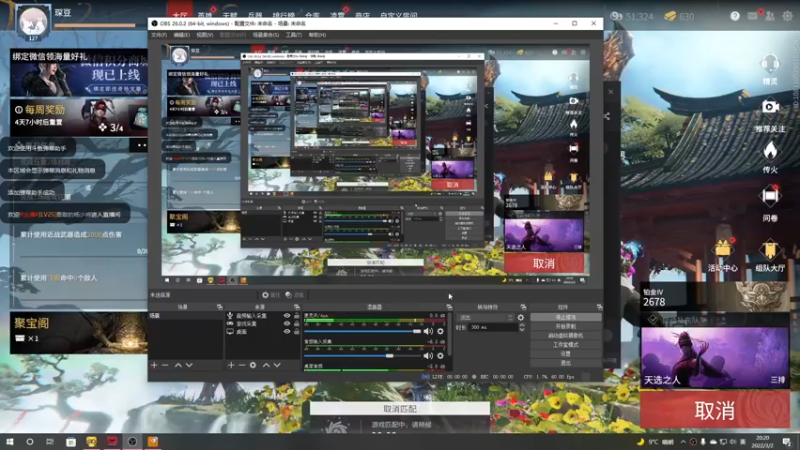Screen dimensions: 800x450
Task: Add a new source with the sources plus icon
Action: [231, 365]
